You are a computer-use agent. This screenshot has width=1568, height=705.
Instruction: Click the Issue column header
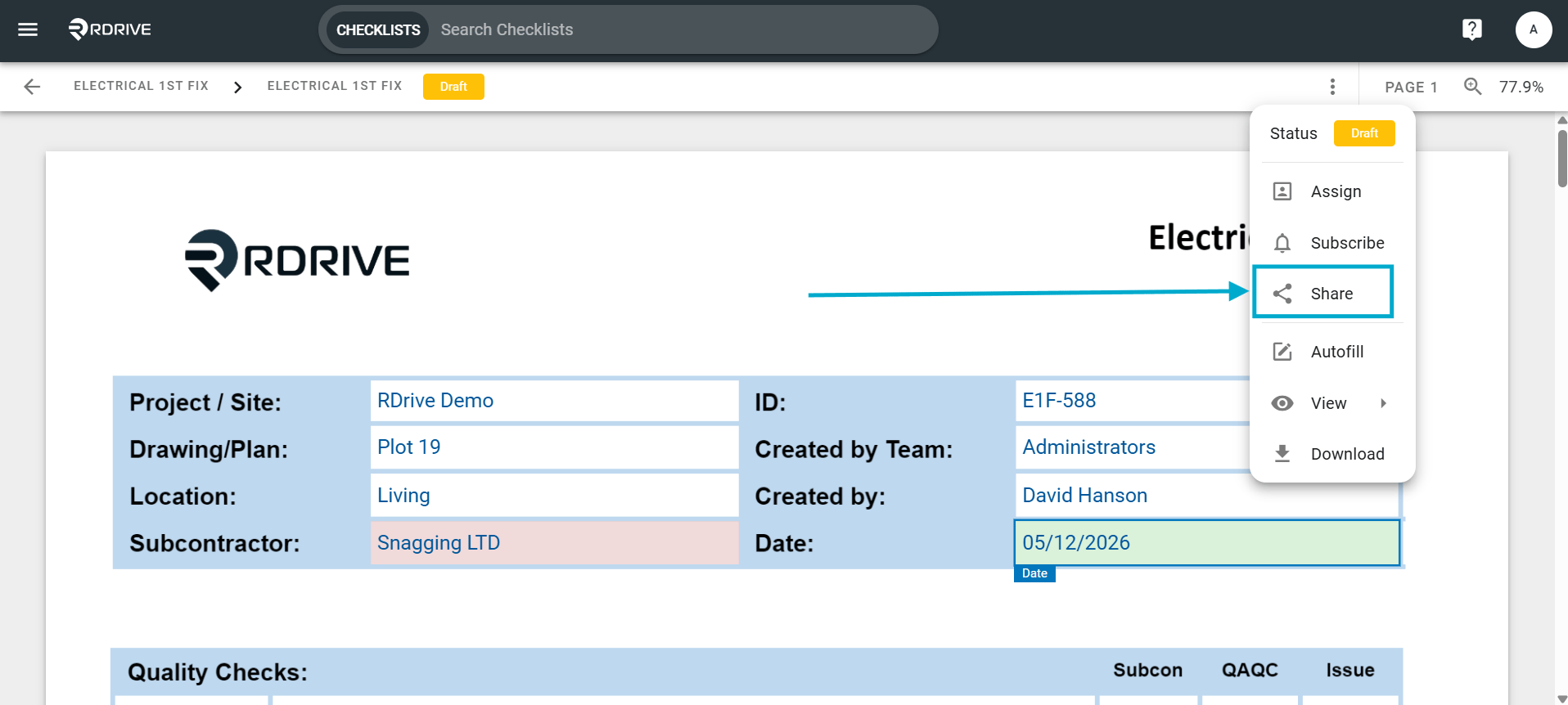click(1350, 671)
